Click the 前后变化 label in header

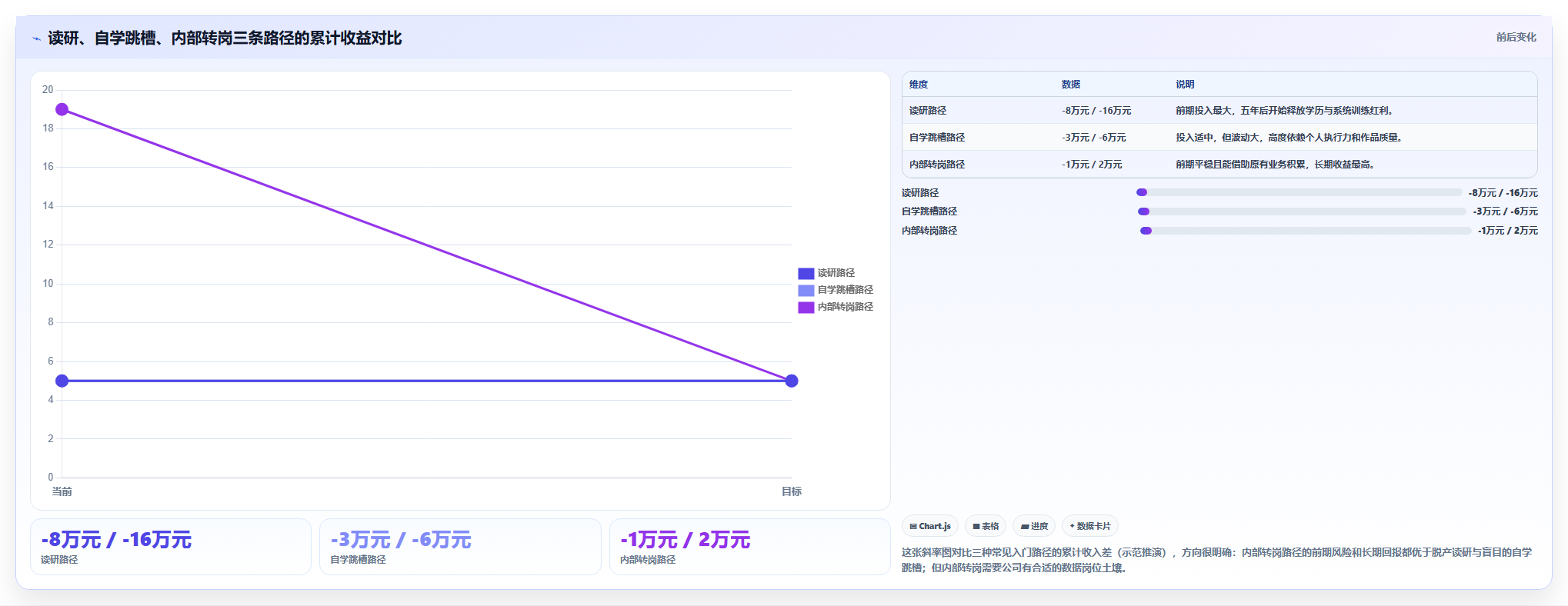pos(1516,37)
